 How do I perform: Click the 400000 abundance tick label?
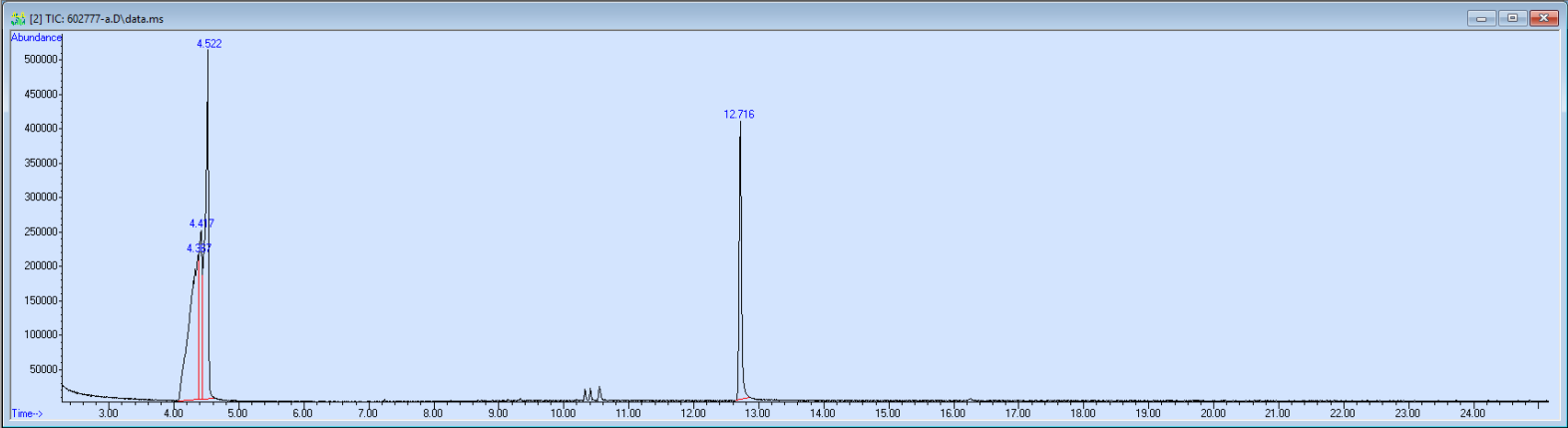tap(41, 129)
